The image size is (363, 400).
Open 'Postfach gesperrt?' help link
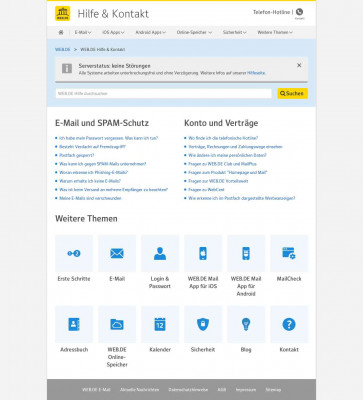(77, 155)
